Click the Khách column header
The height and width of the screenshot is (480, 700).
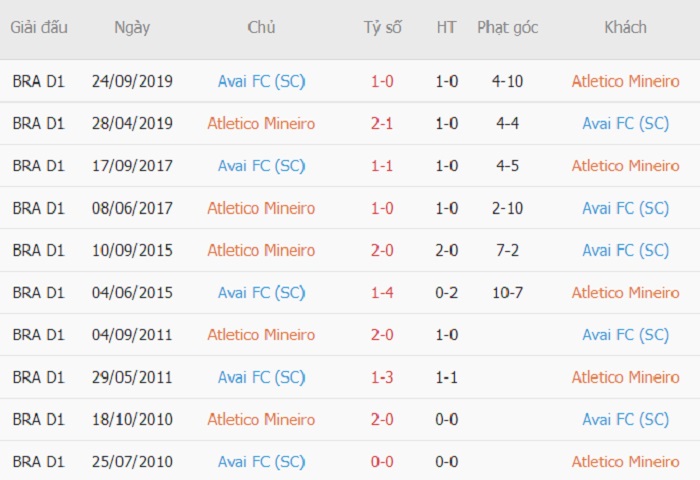coord(625,28)
